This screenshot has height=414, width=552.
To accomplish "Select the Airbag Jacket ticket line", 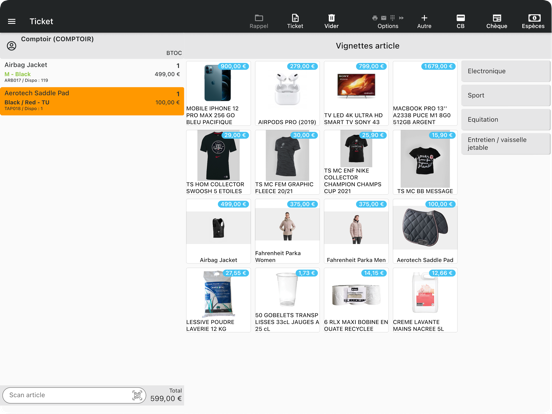I will (x=92, y=73).
